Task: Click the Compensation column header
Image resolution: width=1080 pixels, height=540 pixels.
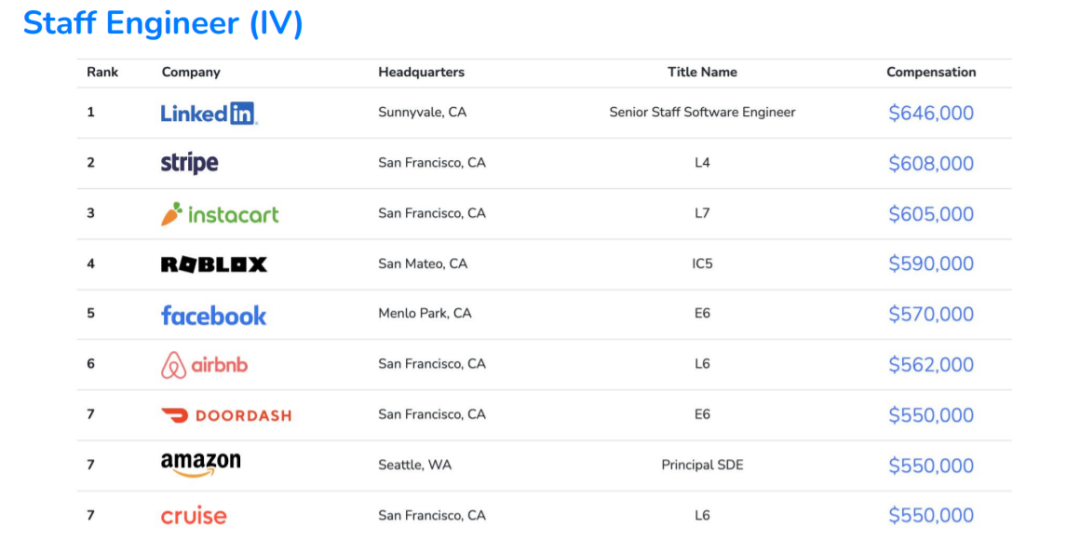Action: [931, 72]
